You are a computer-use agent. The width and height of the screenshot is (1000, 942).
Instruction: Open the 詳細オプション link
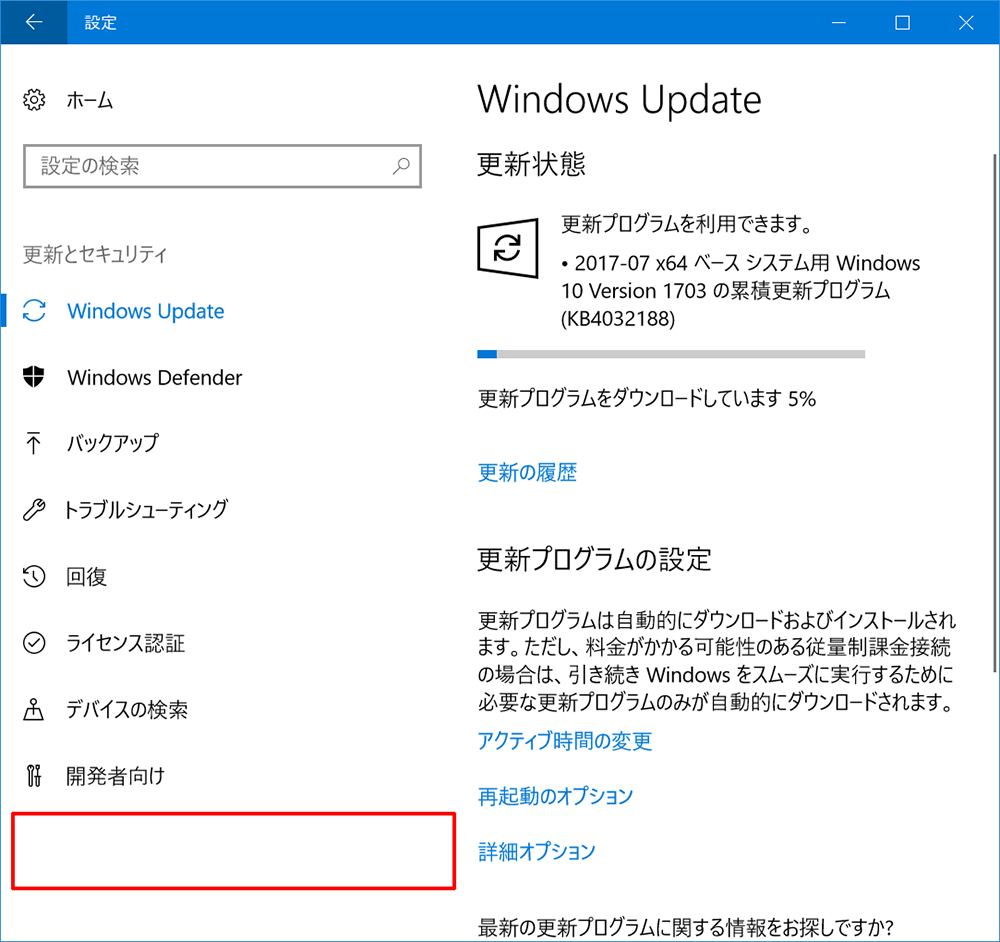point(537,851)
